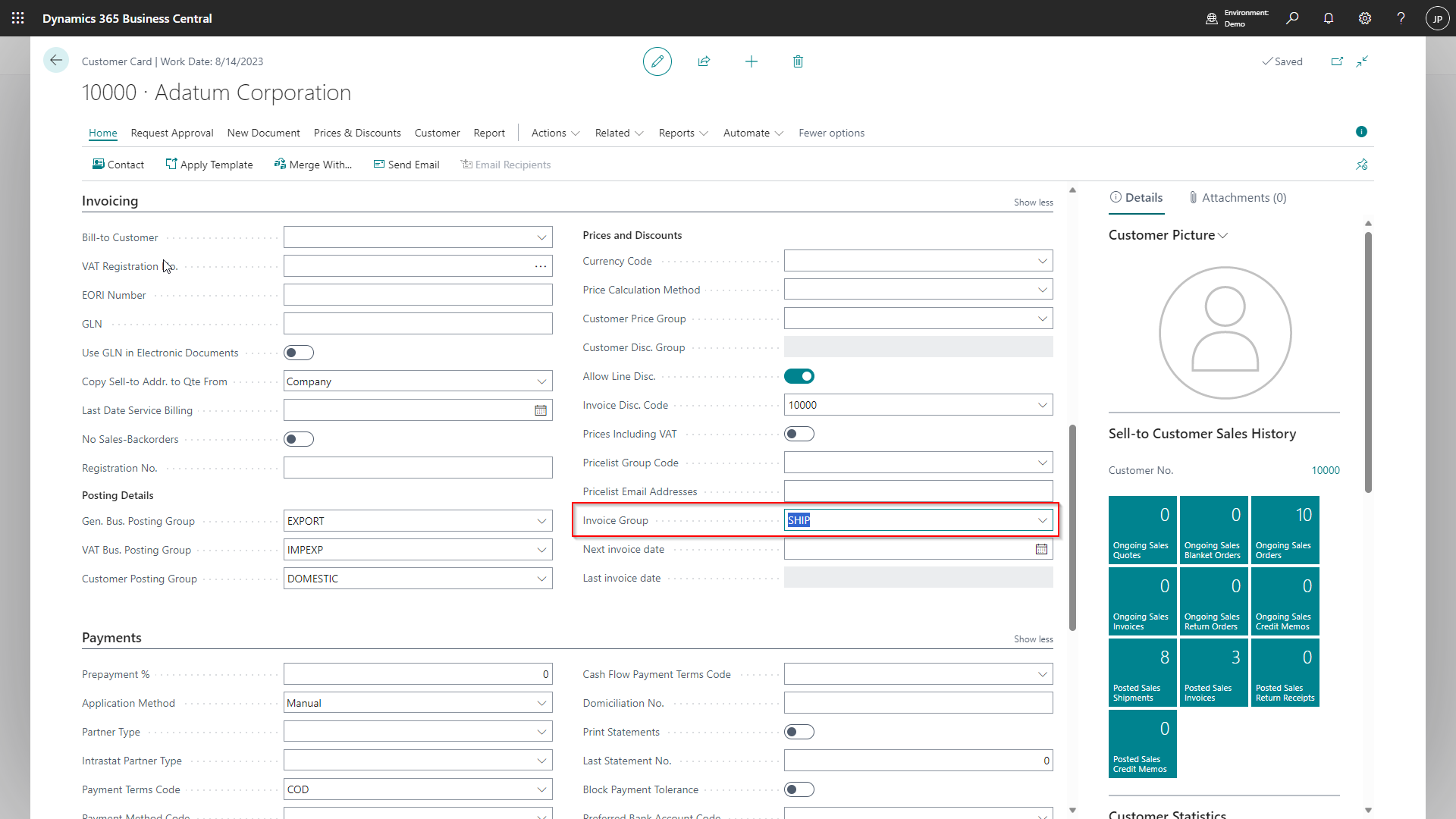Image resolution: width=1456 pixels, height=819 pixels.
Task: Expand Customer Picture chevron
Action: pyautogui.click(x=1222, y=236)
